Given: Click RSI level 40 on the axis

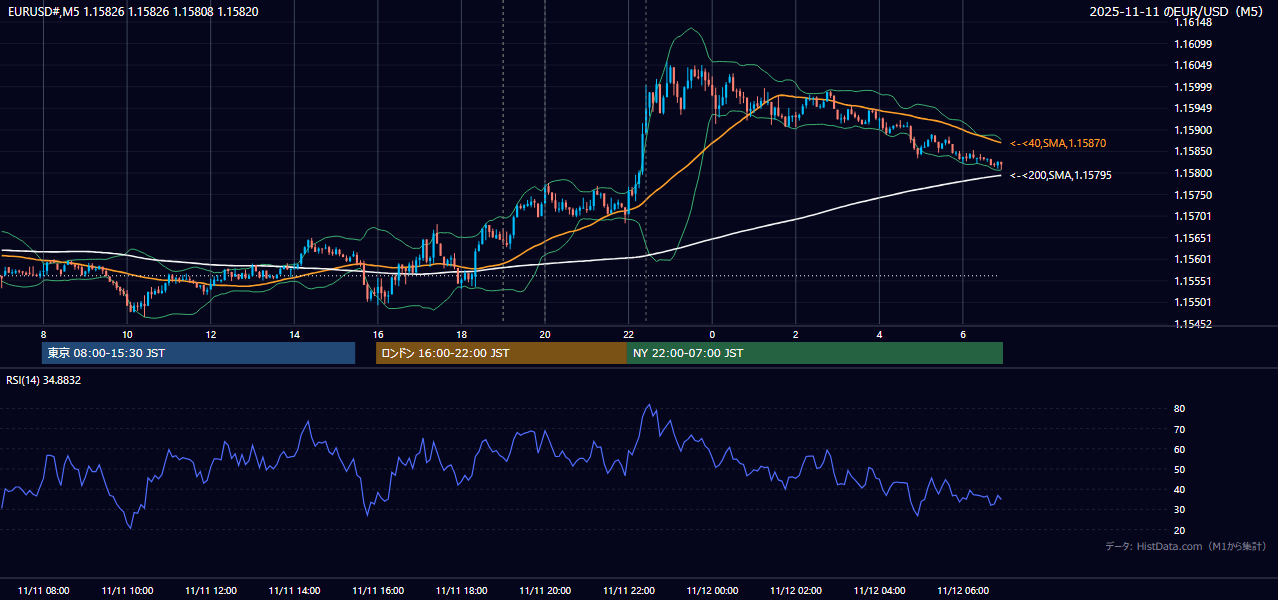Looking at the screenshot, I should [x=1180, y=490].
